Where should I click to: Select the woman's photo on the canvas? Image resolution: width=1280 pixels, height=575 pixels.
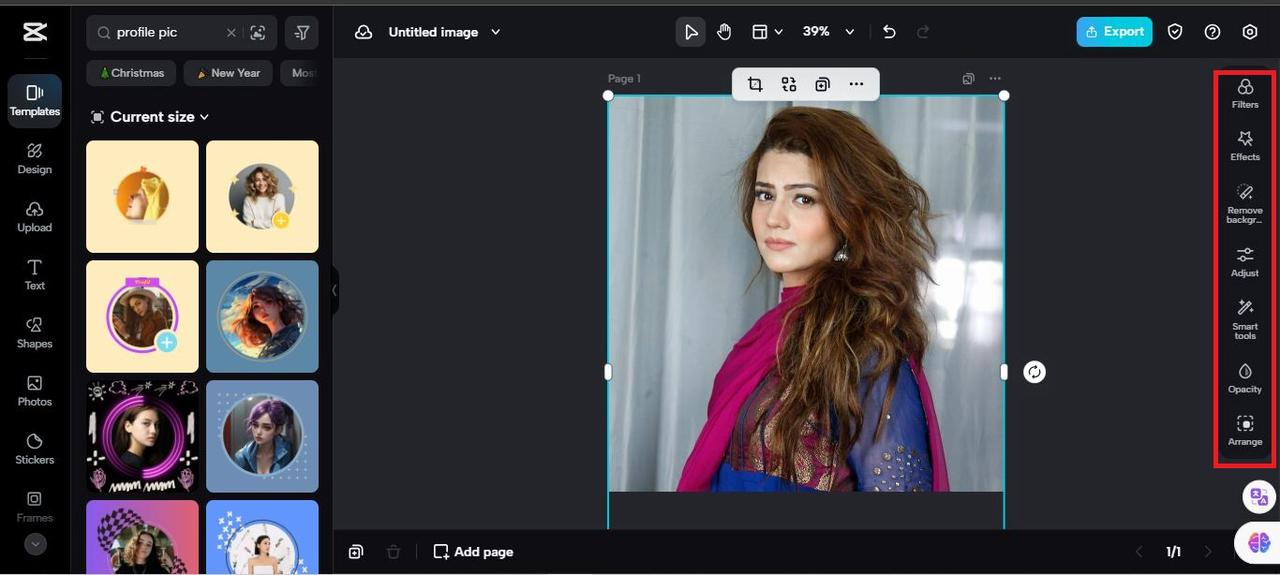coord(806,293)
